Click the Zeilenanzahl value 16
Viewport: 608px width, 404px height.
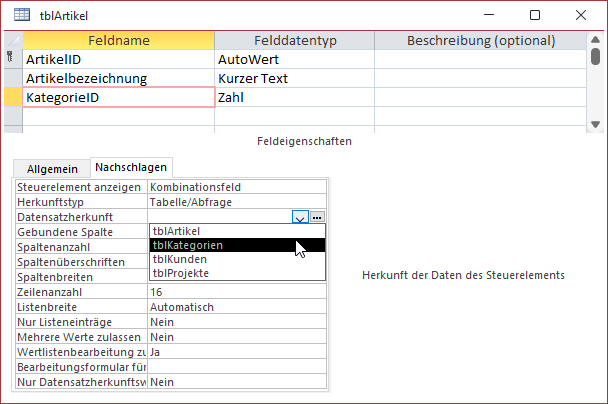click(x=237, y=292)
